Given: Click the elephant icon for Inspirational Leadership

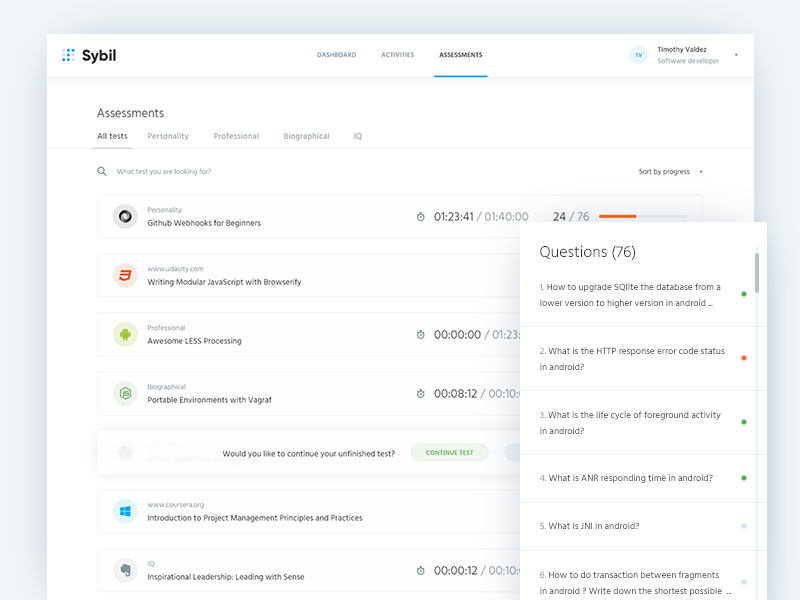Looking at the screenshot, I should click(125, 570).
